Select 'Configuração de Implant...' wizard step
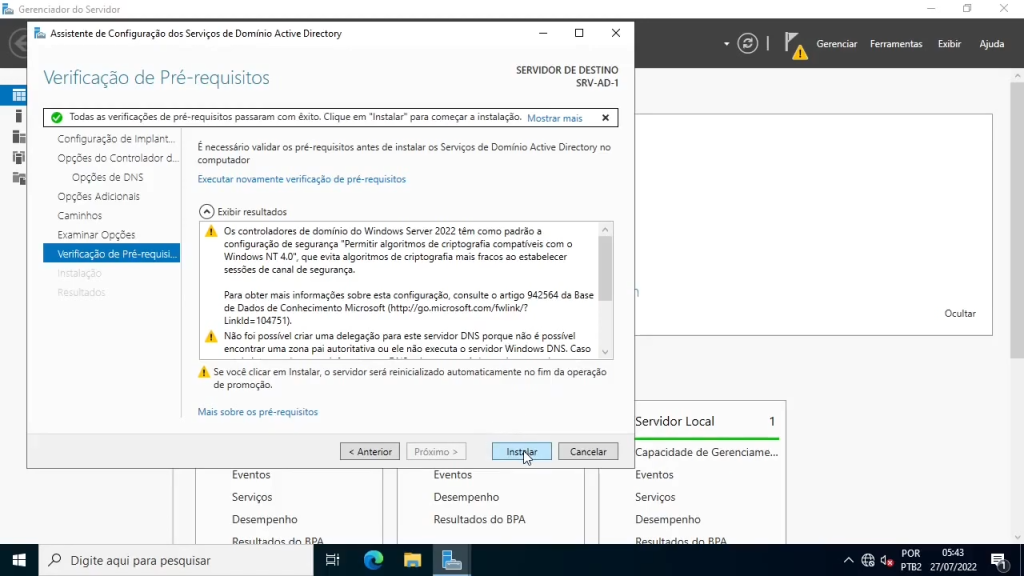This screenshot has width=1024, height=576. pos(116,138)
